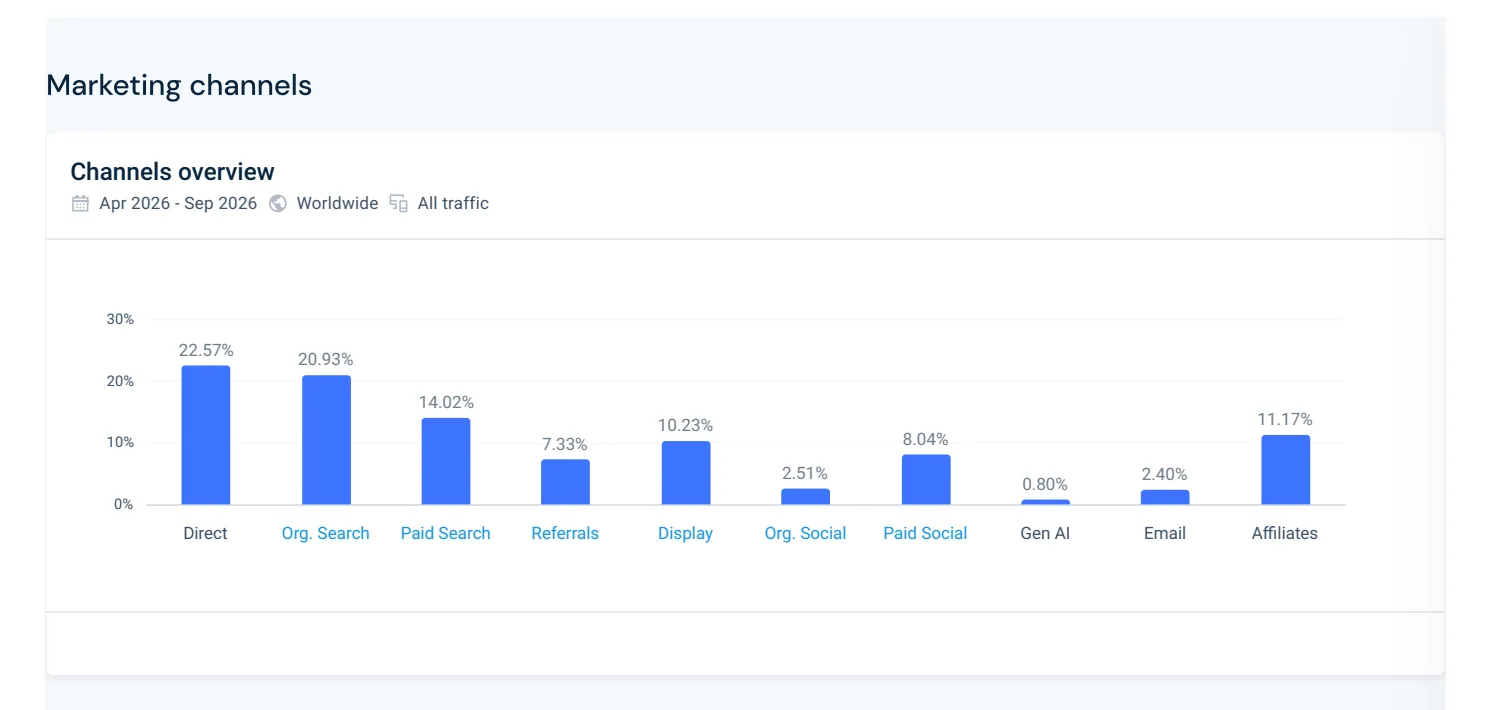Click the Channels overview heading
The image size is (1490, 710).
pyautogui.click(x=172, y=171)
